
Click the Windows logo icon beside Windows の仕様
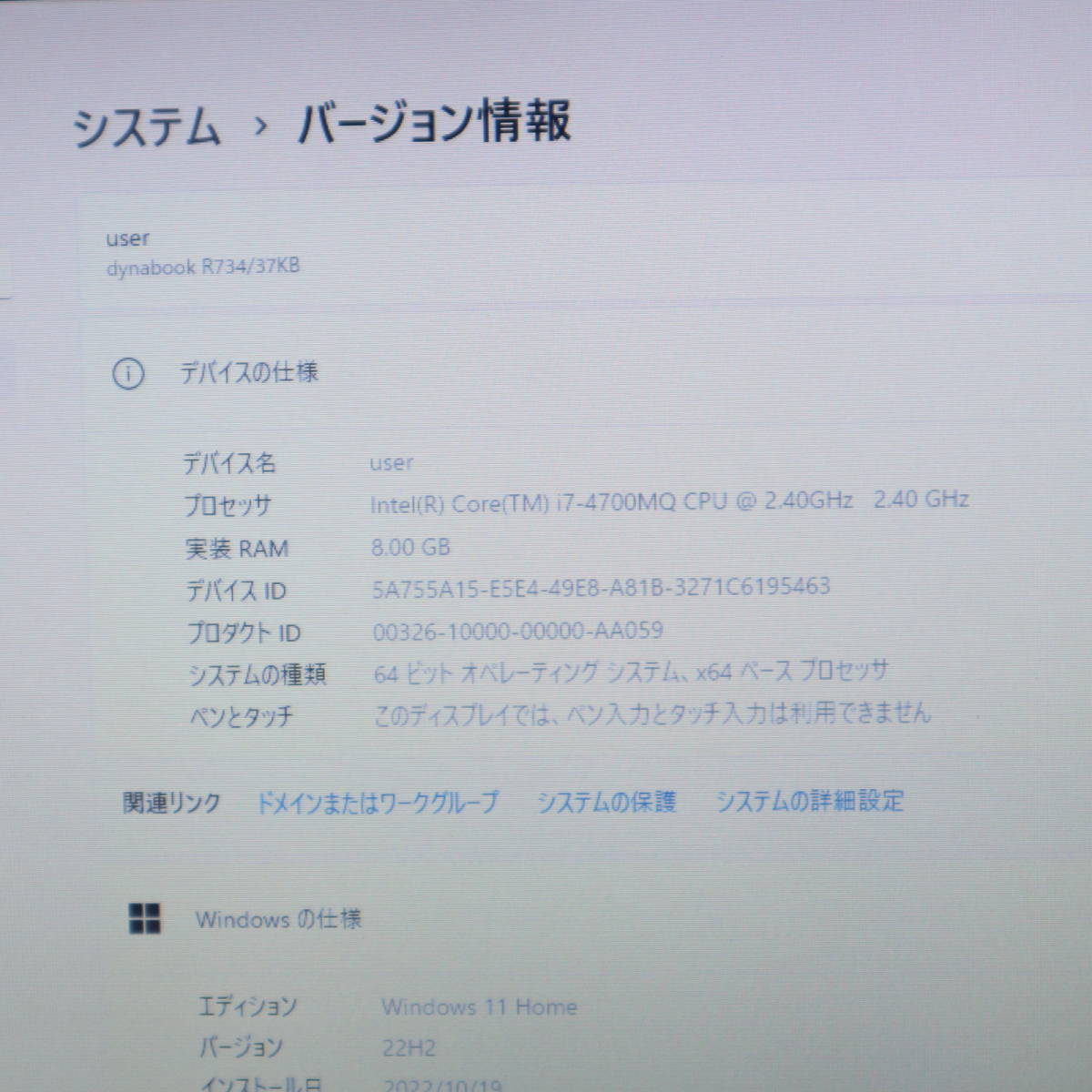pyautogui.click(x=145, y=918)
